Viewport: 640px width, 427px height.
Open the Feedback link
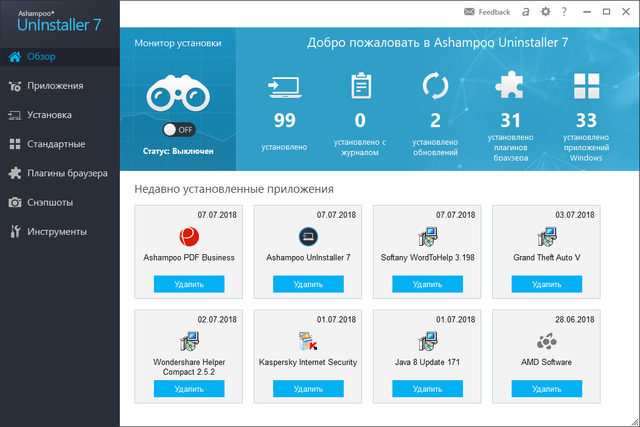pyautogui.click(x=494, y=12)
